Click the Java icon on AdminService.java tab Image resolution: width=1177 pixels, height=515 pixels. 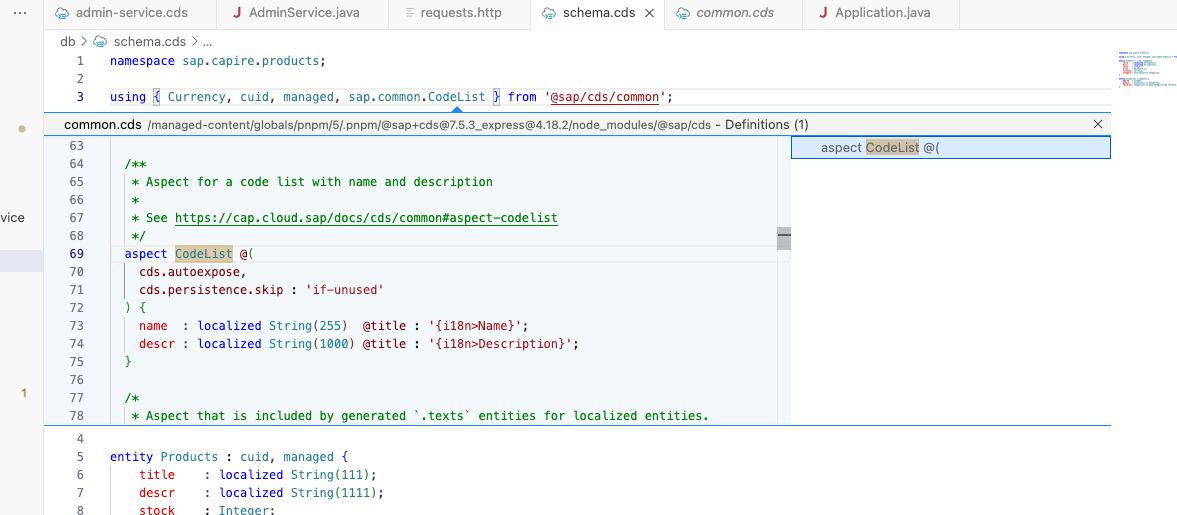[236, 14]
